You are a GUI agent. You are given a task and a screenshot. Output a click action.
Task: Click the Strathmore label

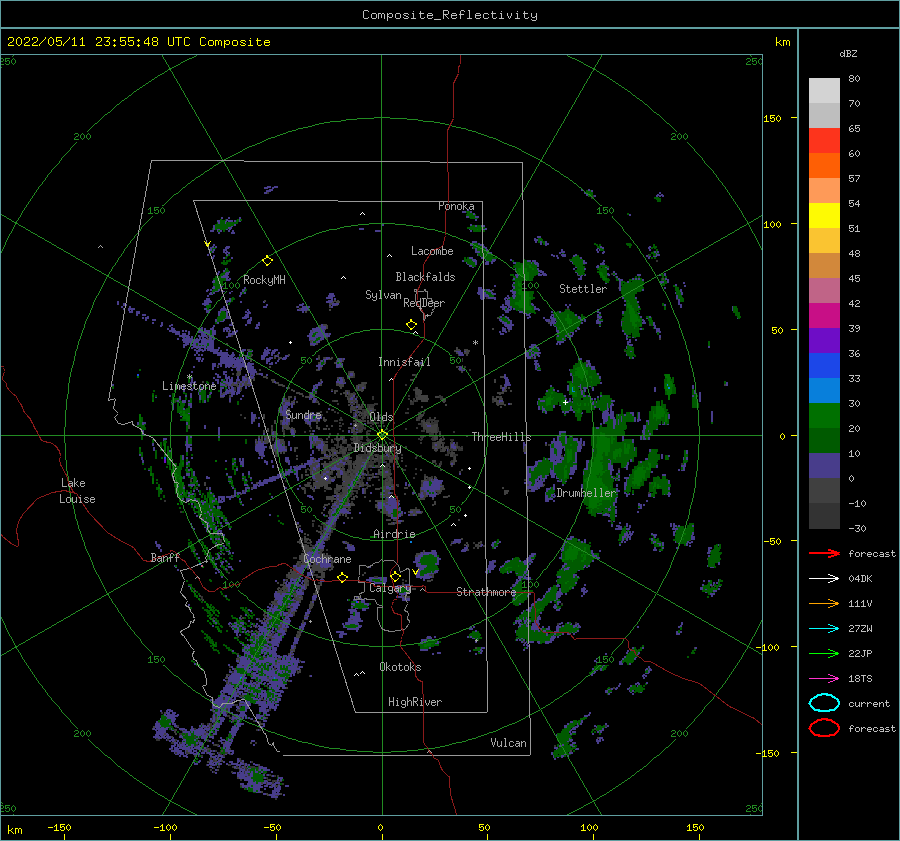click(x=486, y=592)
